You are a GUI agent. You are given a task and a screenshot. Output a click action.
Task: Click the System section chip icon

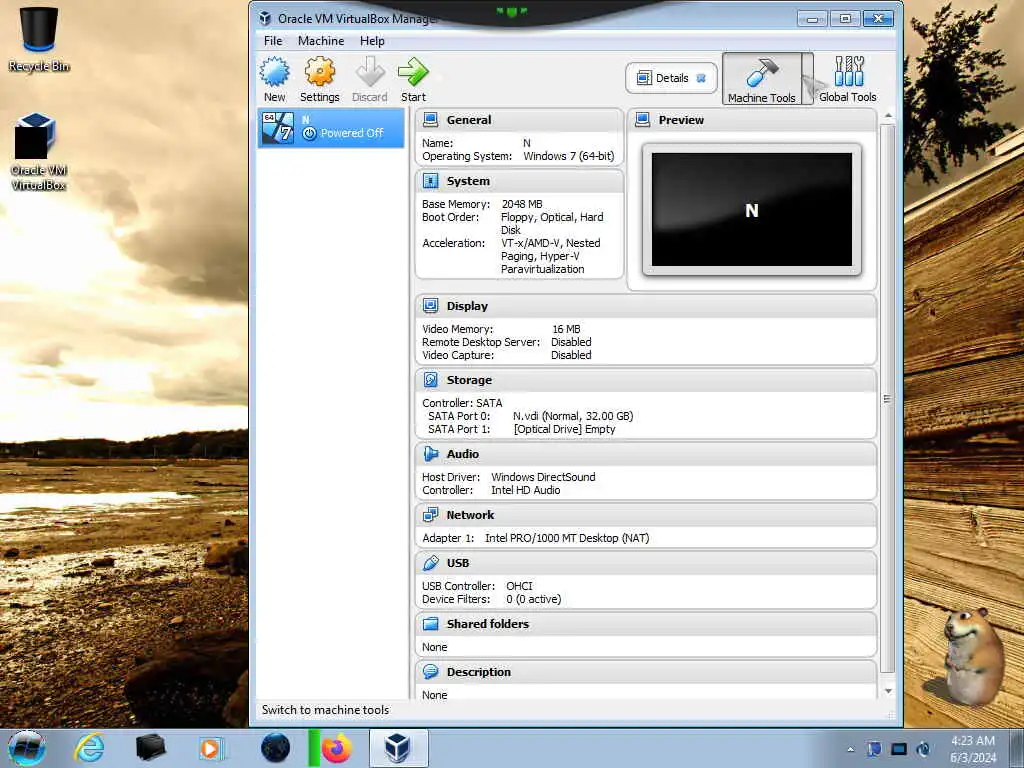point(430,181)
